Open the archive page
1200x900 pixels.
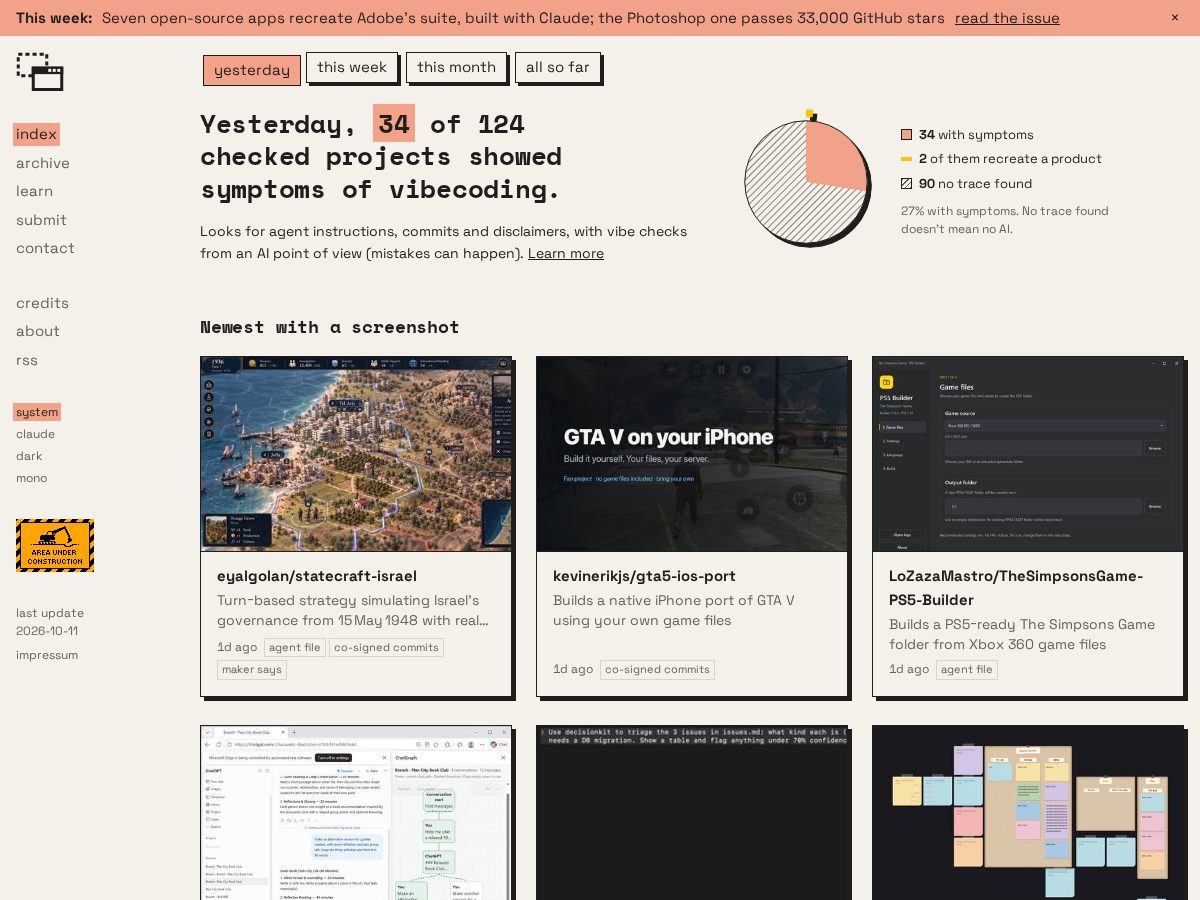(43, 163)
